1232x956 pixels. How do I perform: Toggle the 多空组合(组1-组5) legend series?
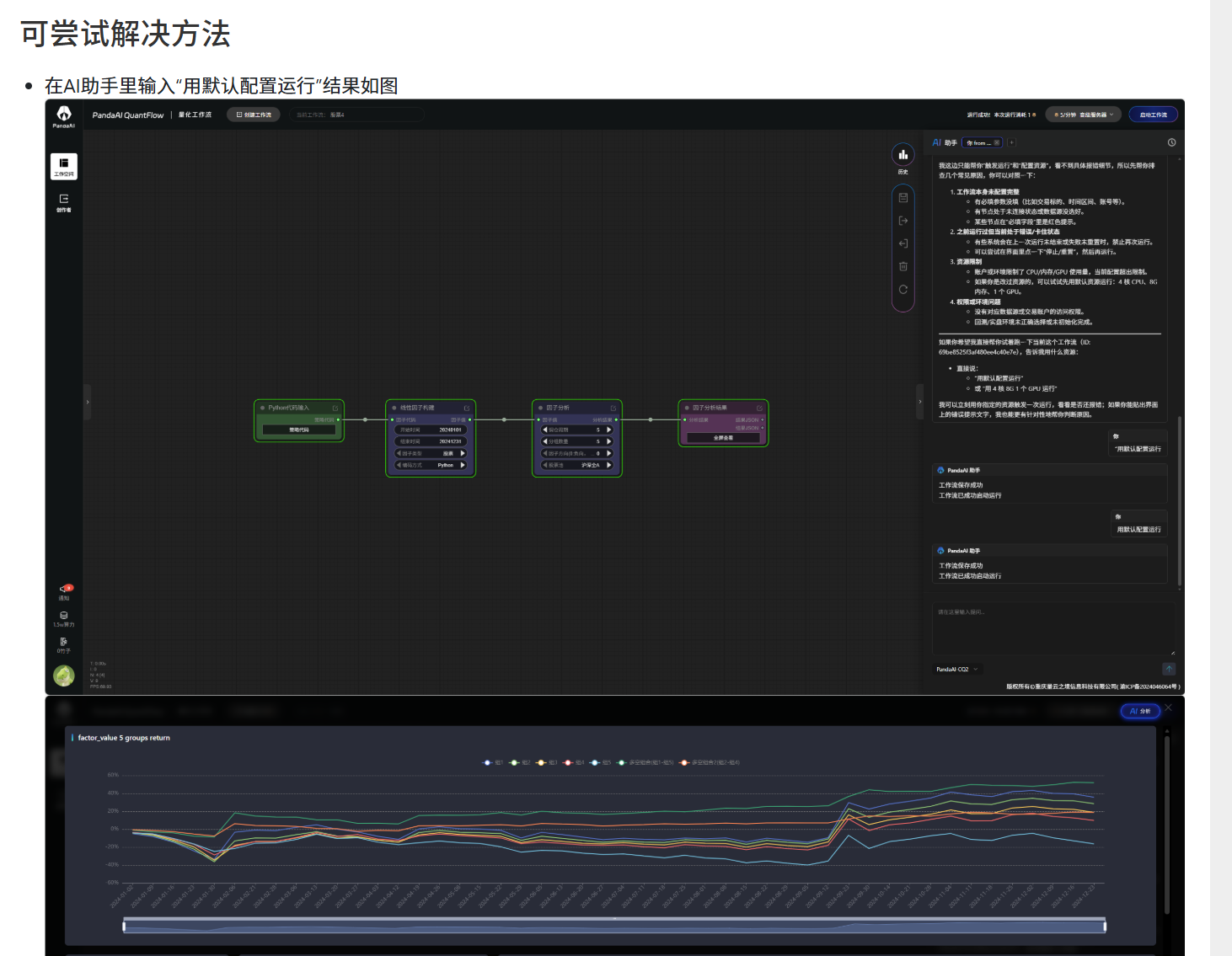[x=645, y=763]
